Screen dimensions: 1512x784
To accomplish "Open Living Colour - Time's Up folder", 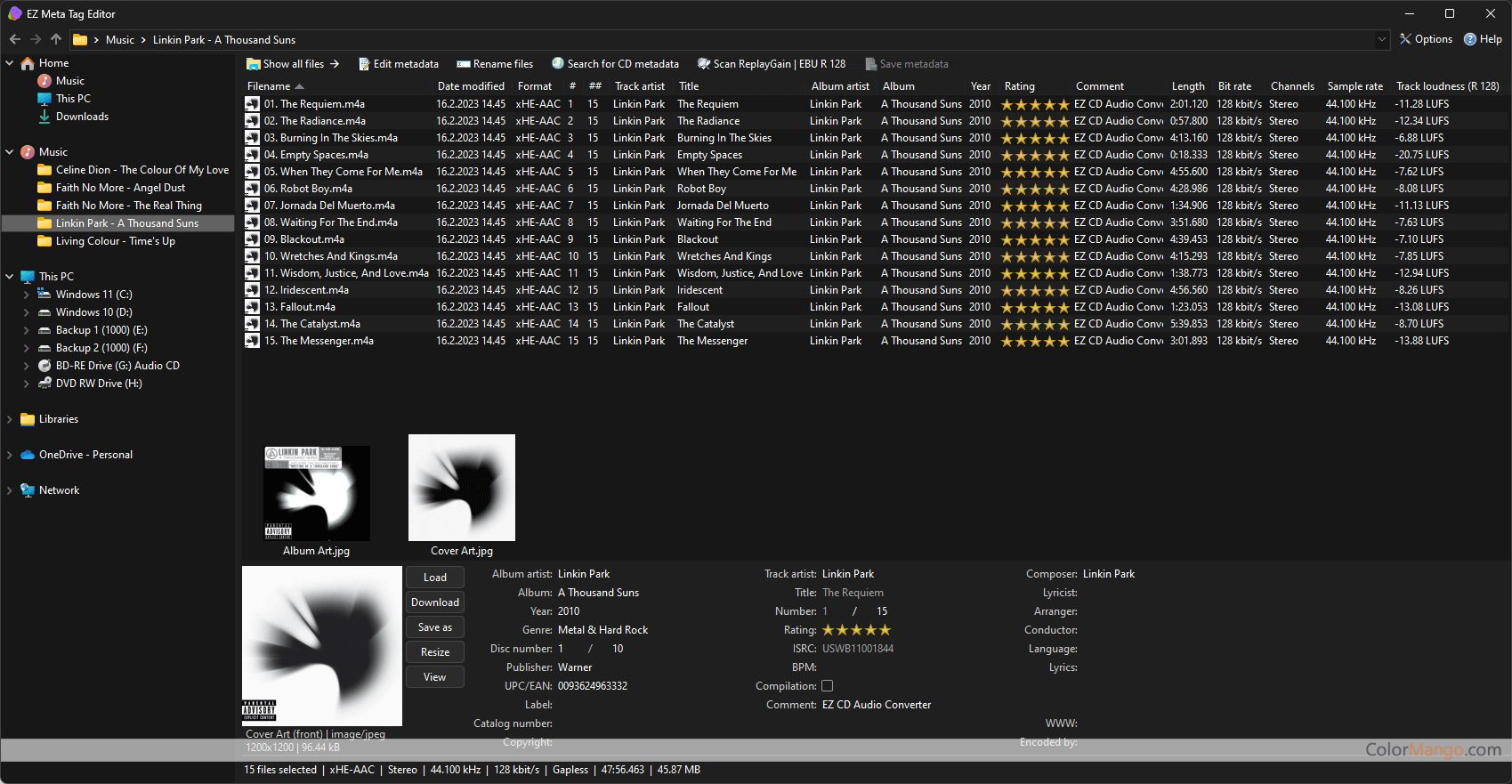I will tap(115, 241).
